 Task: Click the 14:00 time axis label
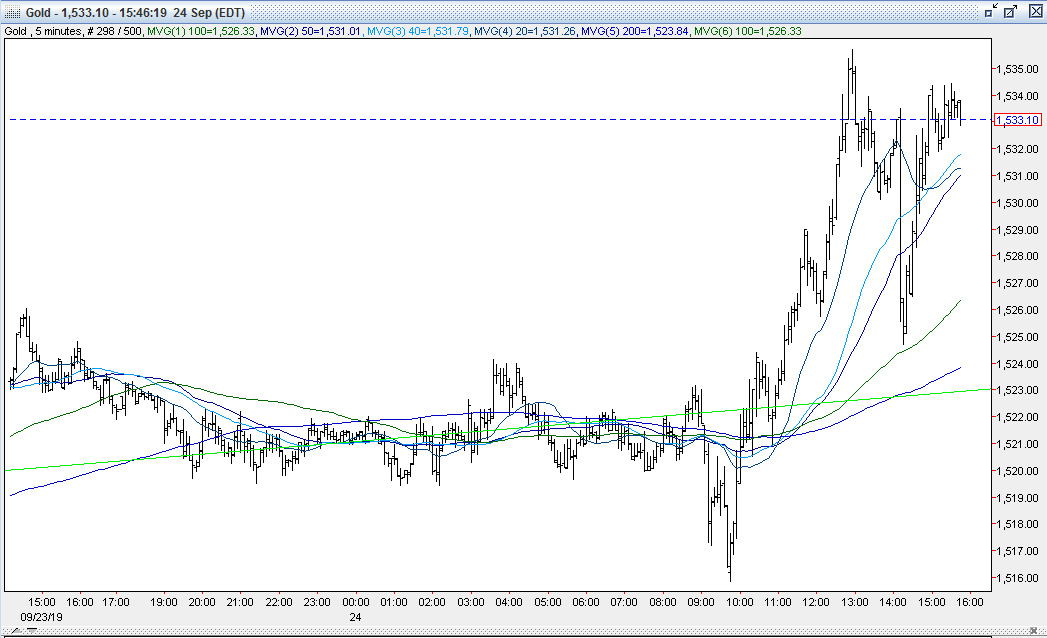[x=892, y=602]
